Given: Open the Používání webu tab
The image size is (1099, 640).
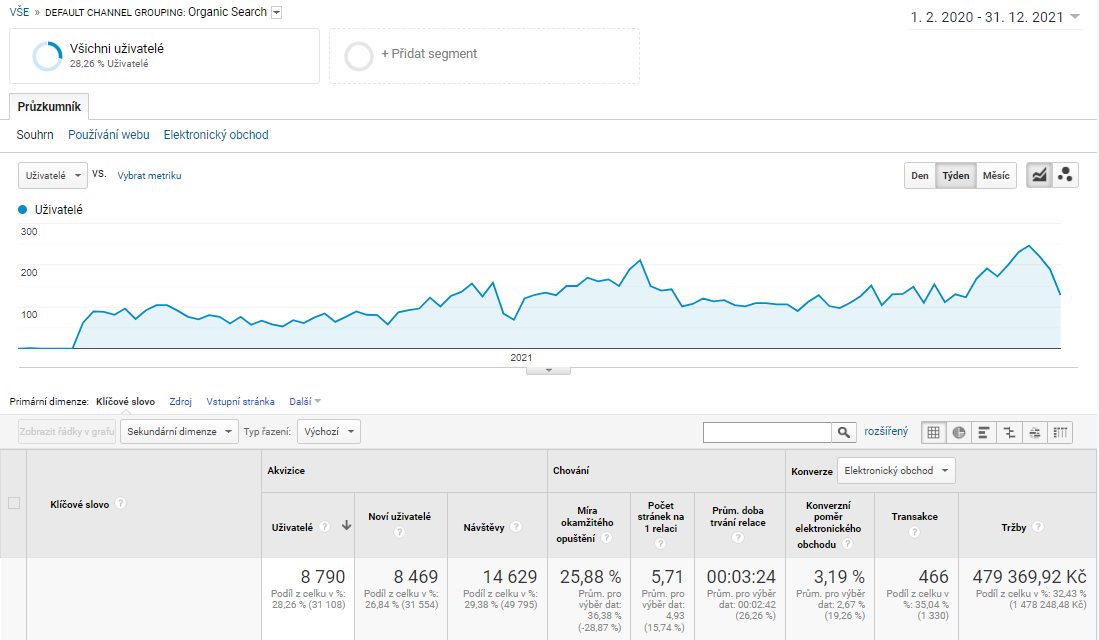Looking at the screenshot, I should click(x=109, y=135).
